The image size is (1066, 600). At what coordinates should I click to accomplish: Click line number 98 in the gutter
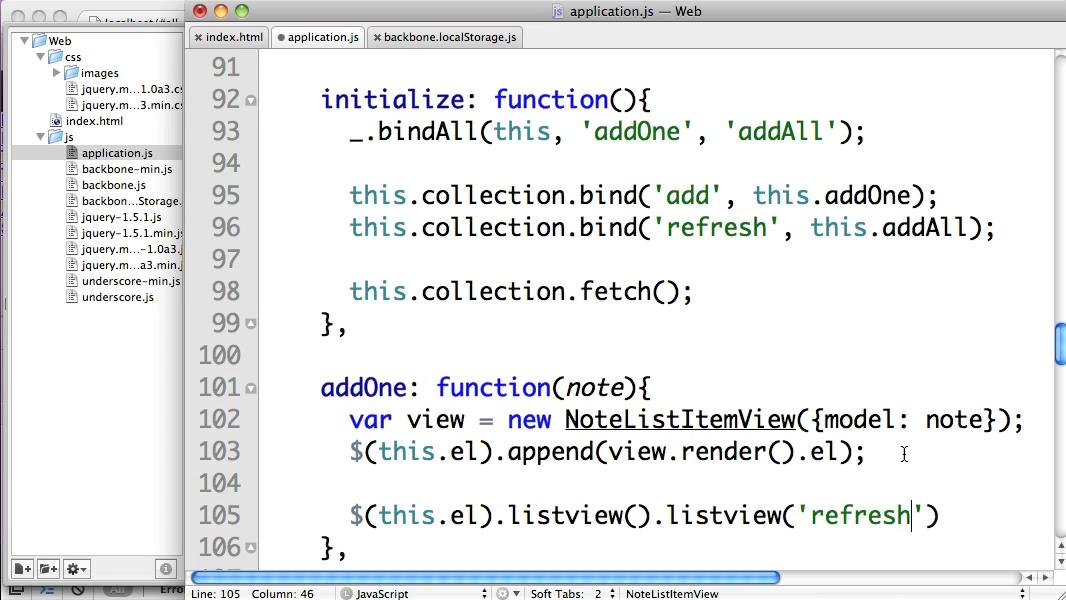[x=226, y=292]
